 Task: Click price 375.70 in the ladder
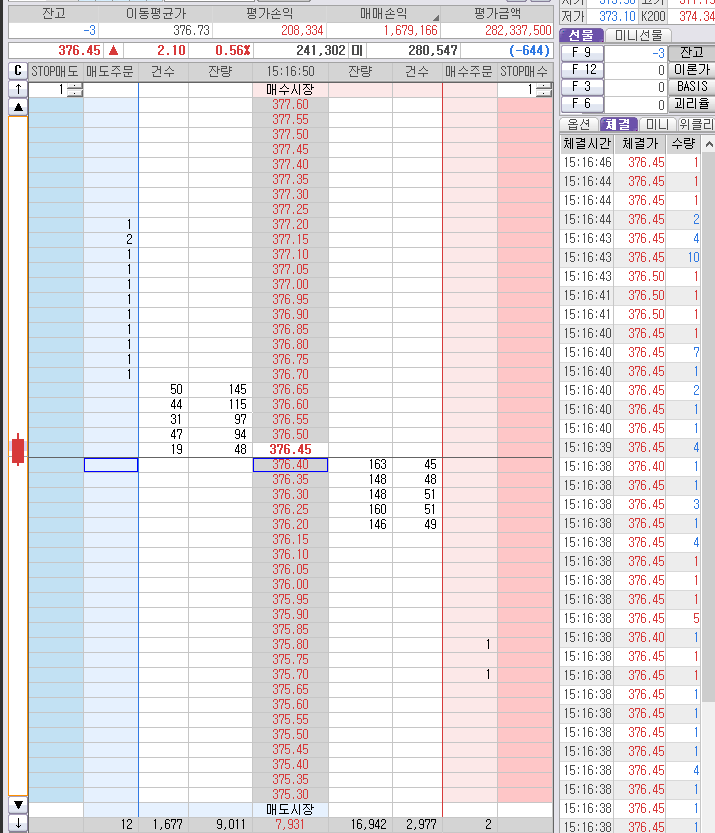(290, 674)
